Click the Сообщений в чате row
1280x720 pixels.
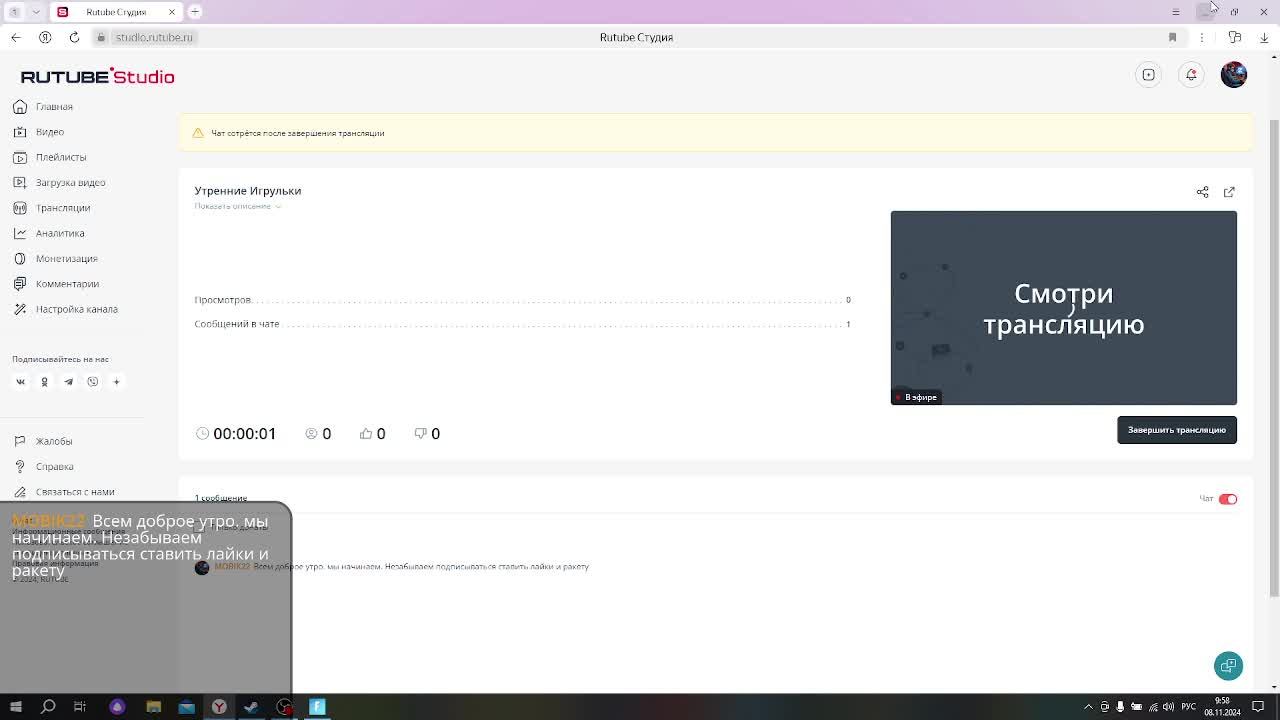pyautogui.click(x=522, y=324)
